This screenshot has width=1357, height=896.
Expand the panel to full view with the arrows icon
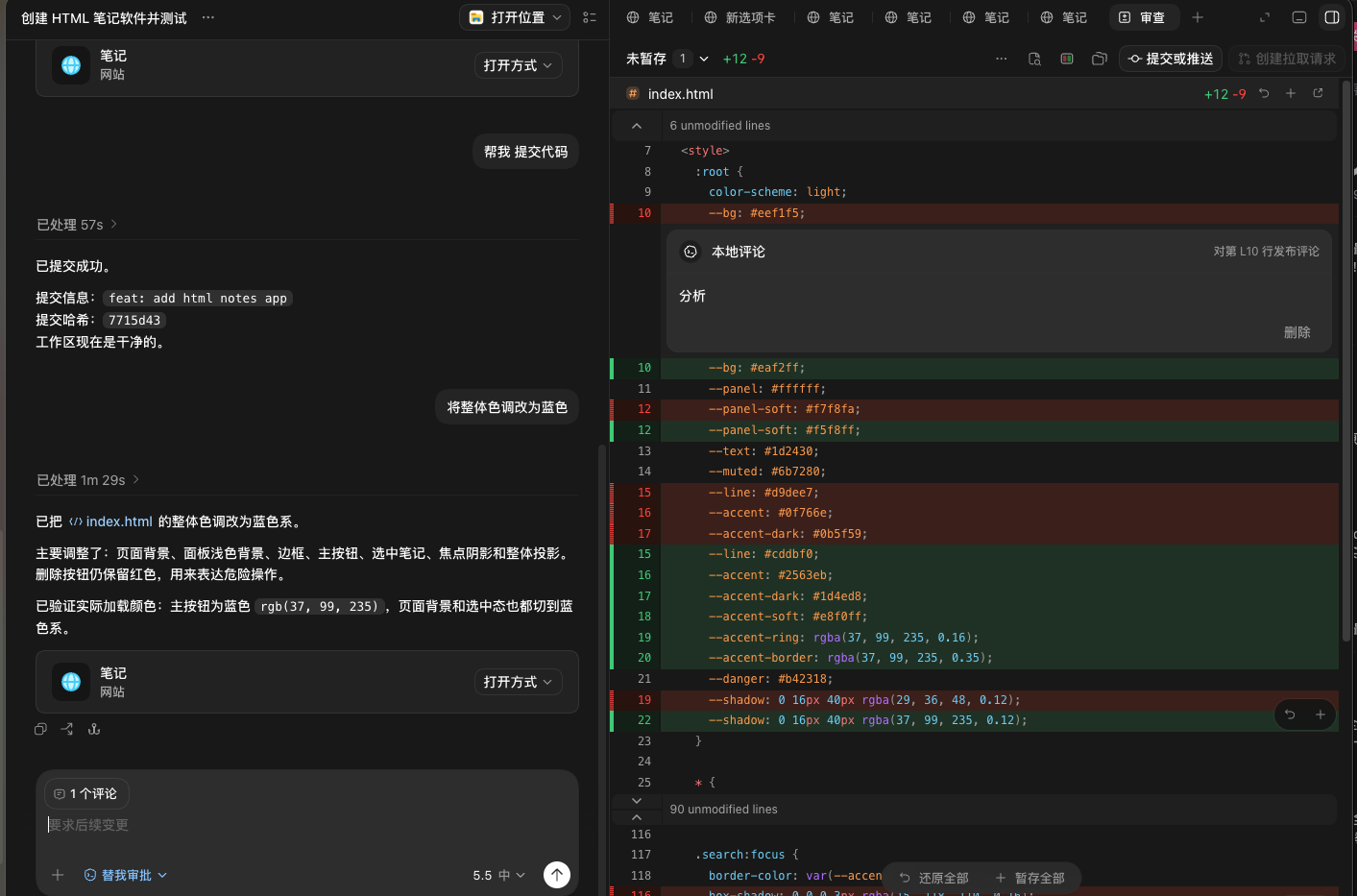pyautogui.click(x=1265, y=17)
